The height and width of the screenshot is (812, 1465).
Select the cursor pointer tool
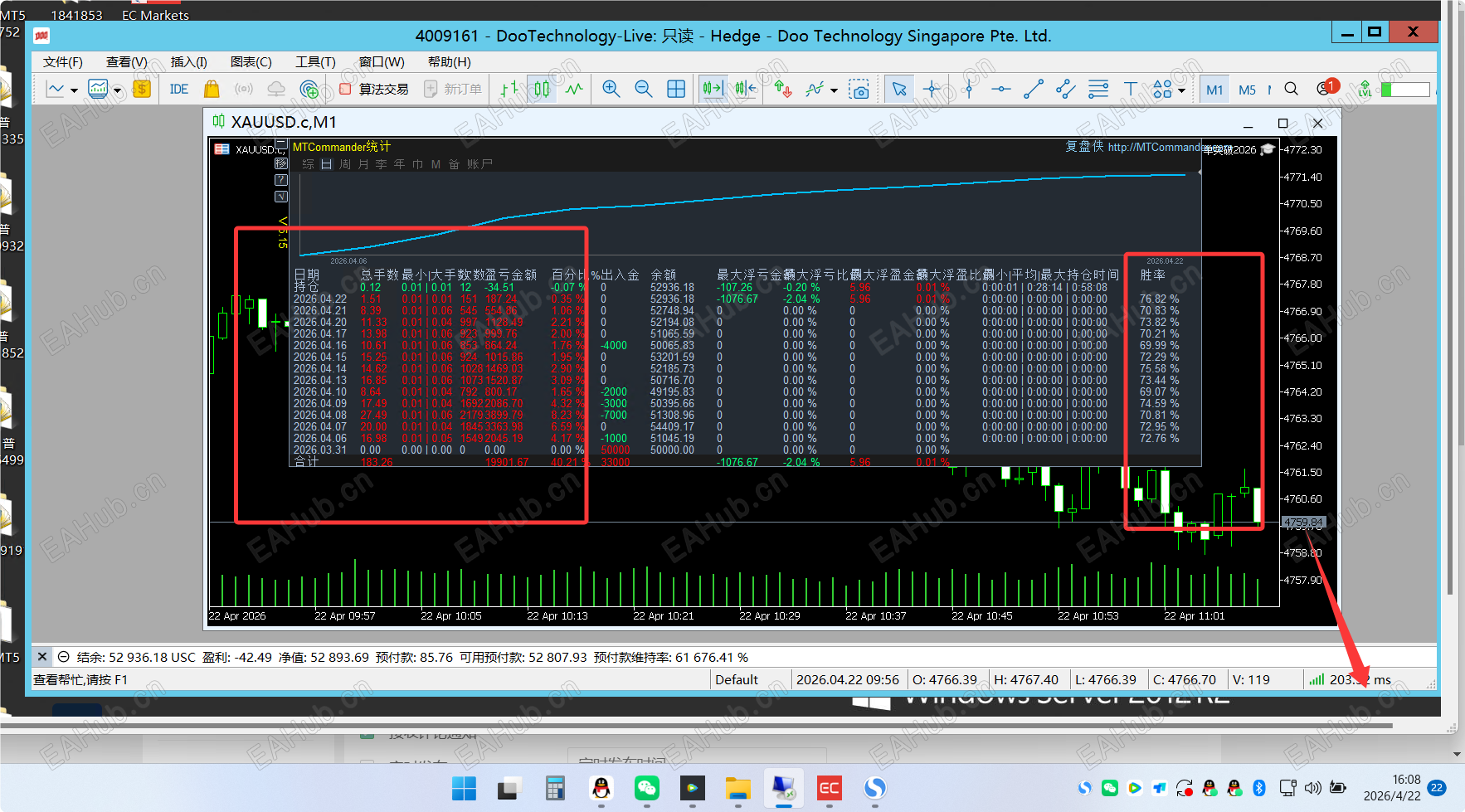pos(899,89)
